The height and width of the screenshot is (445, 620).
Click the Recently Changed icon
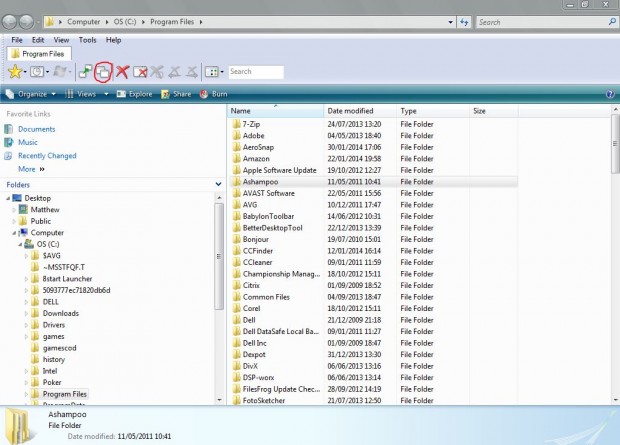click(9, 155)
